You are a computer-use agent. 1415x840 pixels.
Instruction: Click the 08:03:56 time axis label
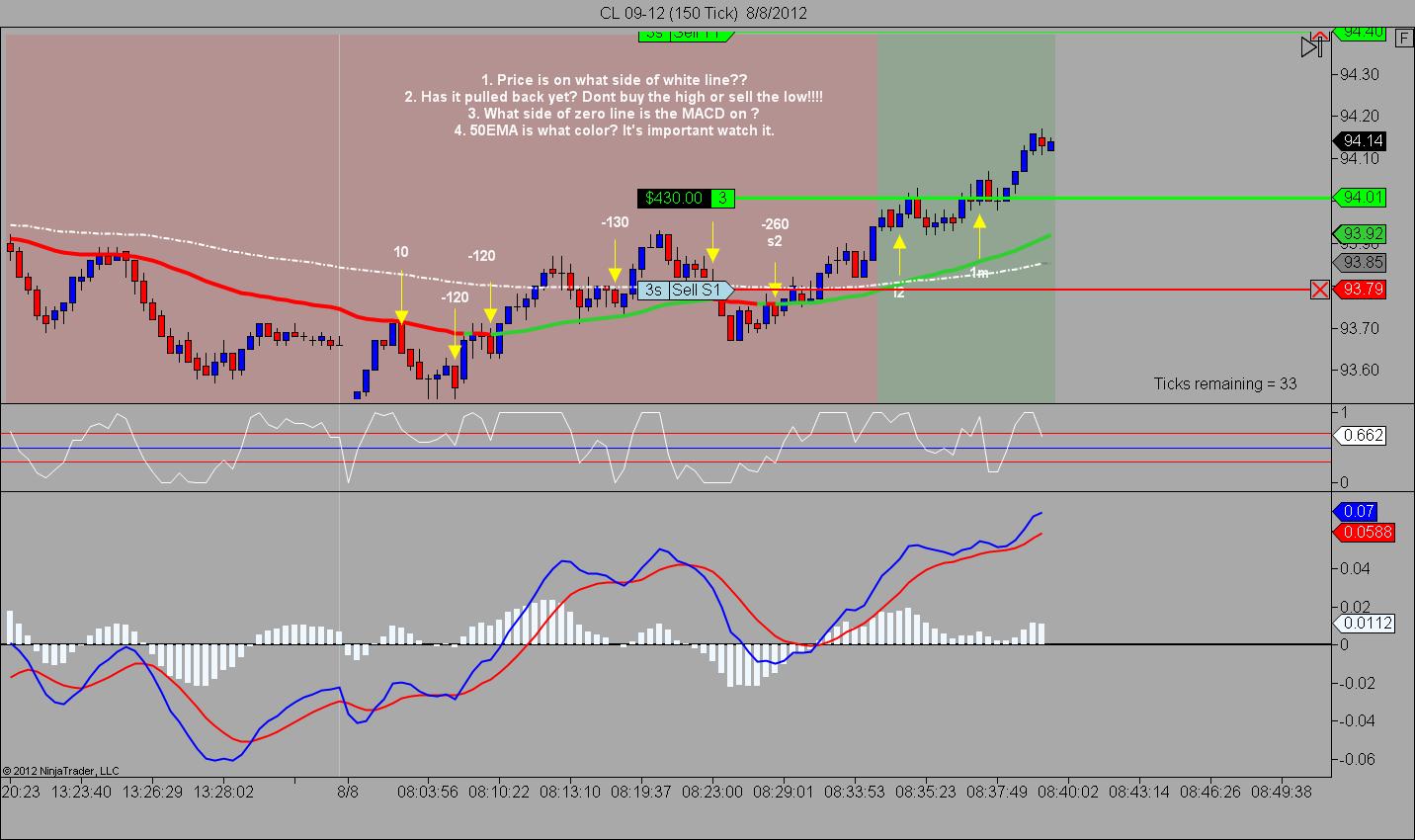click(428, 792)
